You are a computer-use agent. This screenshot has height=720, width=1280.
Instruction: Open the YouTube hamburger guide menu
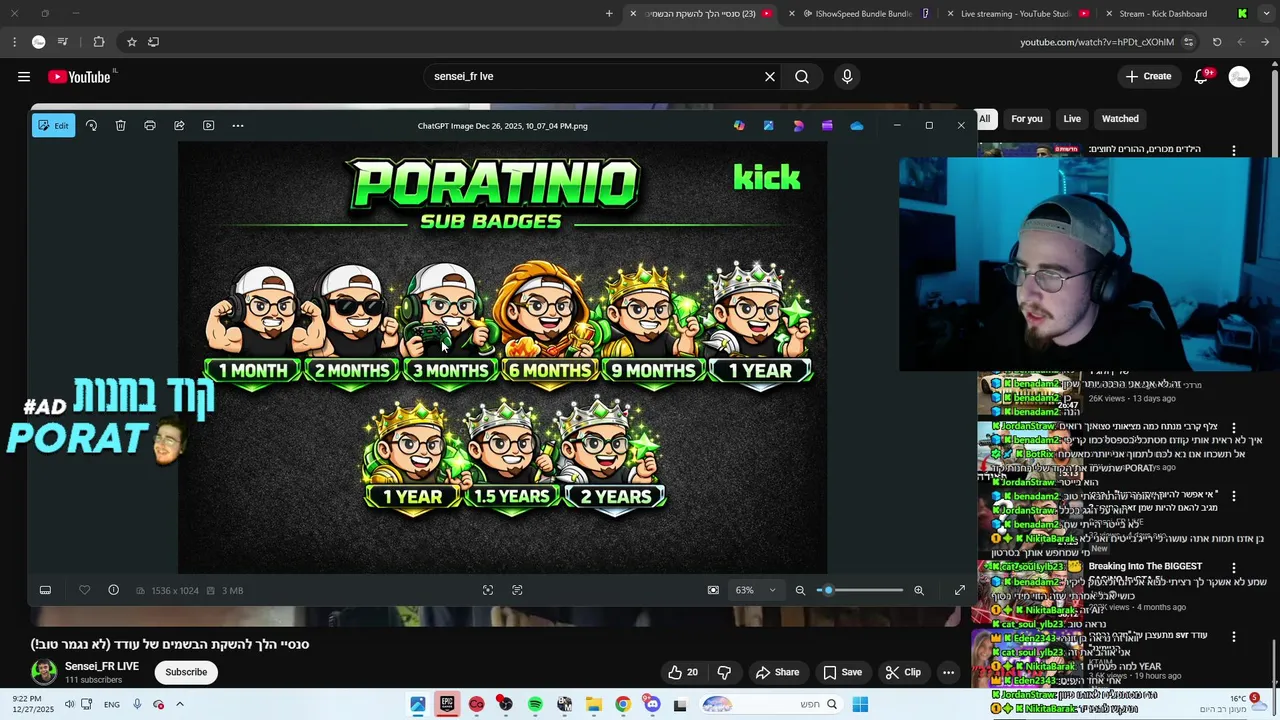tap(24, 77)
